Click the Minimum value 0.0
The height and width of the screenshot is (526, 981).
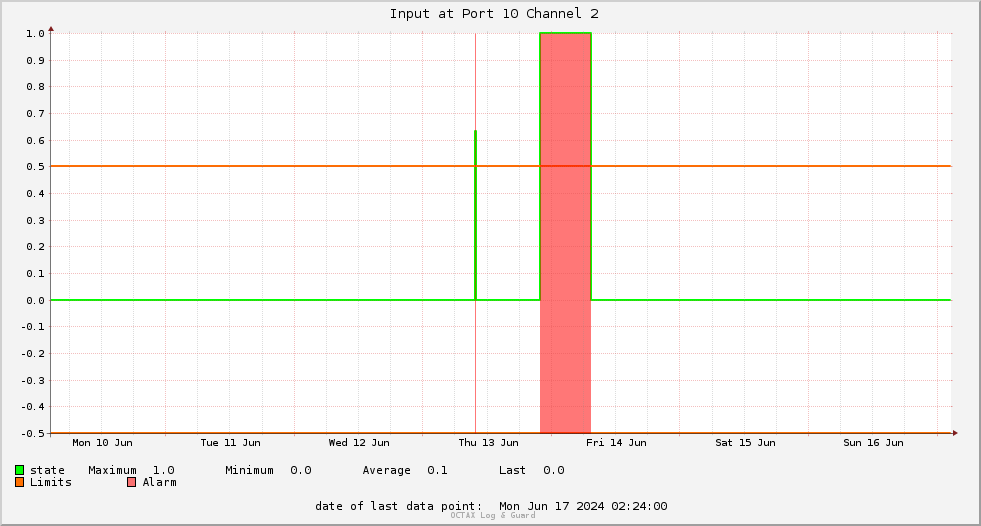click(x=301, y=470)
